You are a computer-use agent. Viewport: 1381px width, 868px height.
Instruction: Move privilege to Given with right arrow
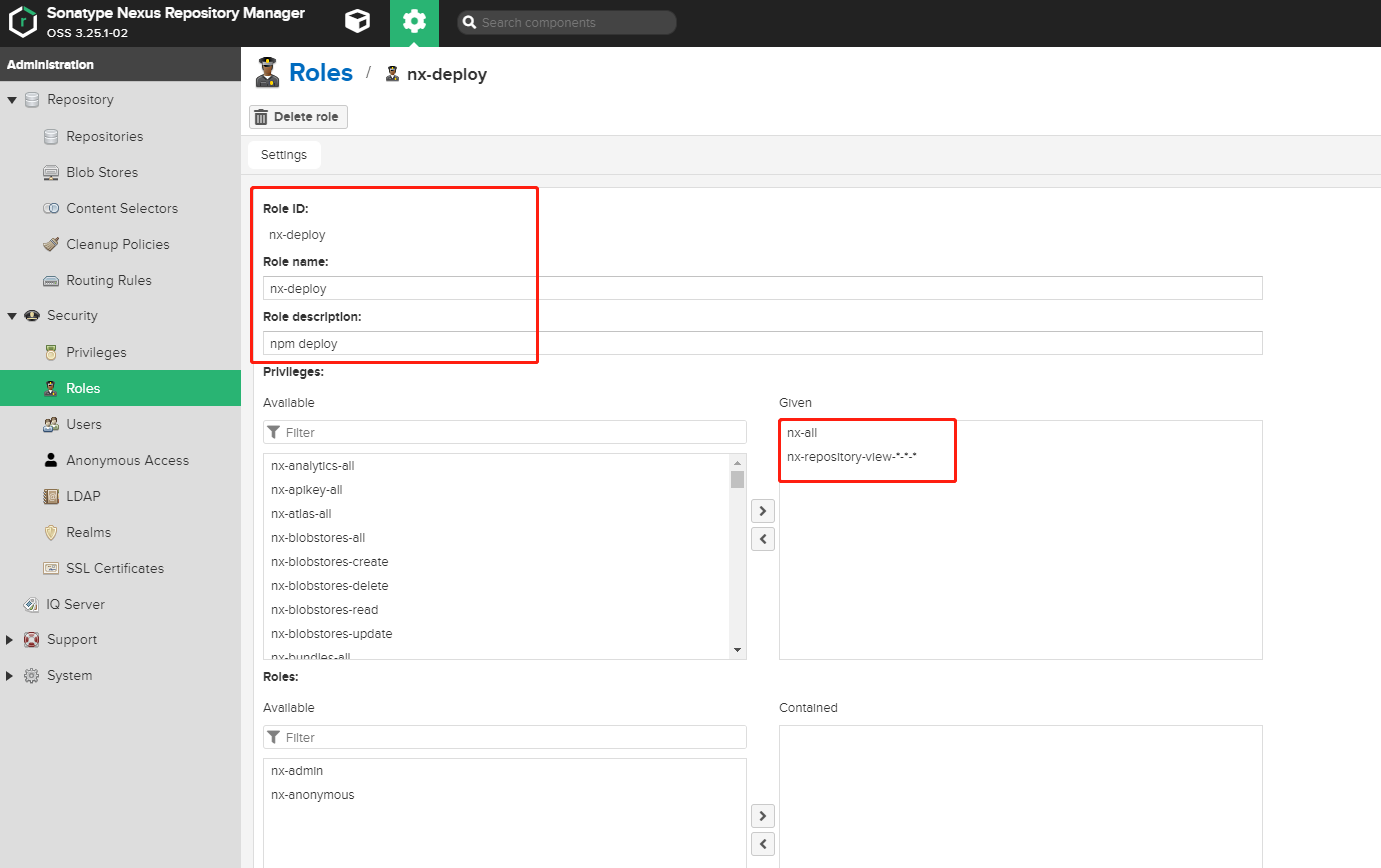(x=762, y=511)
